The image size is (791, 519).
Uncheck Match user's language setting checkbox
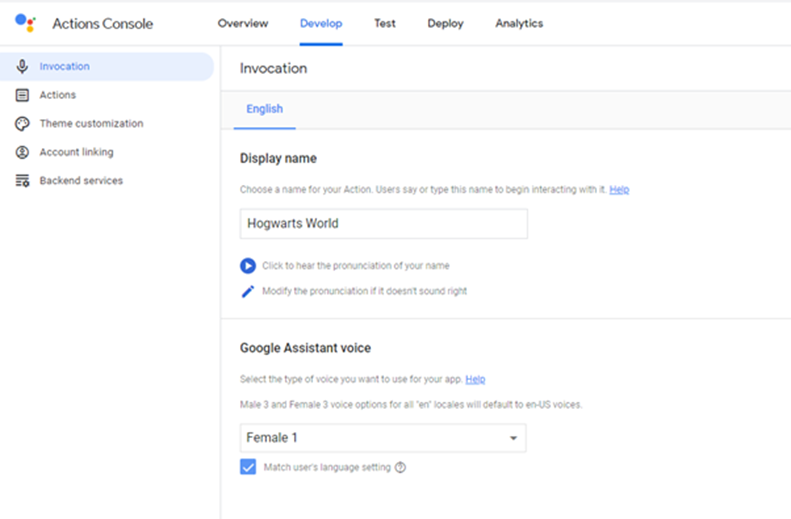click(x=249, y=467)
